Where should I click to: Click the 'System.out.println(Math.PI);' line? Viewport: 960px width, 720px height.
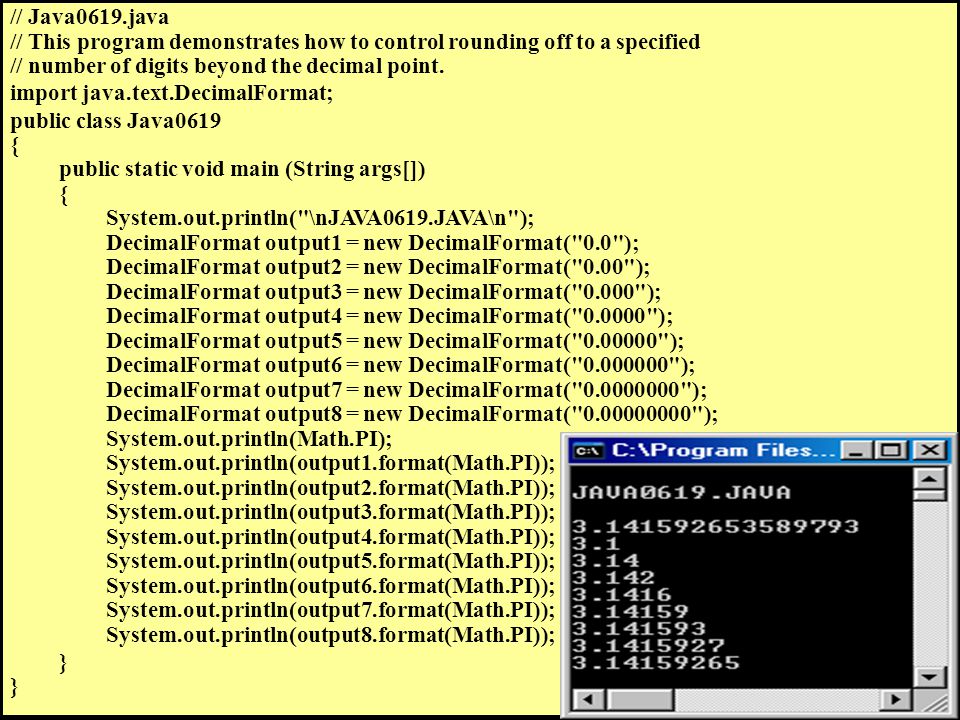(x=249, y=439)
